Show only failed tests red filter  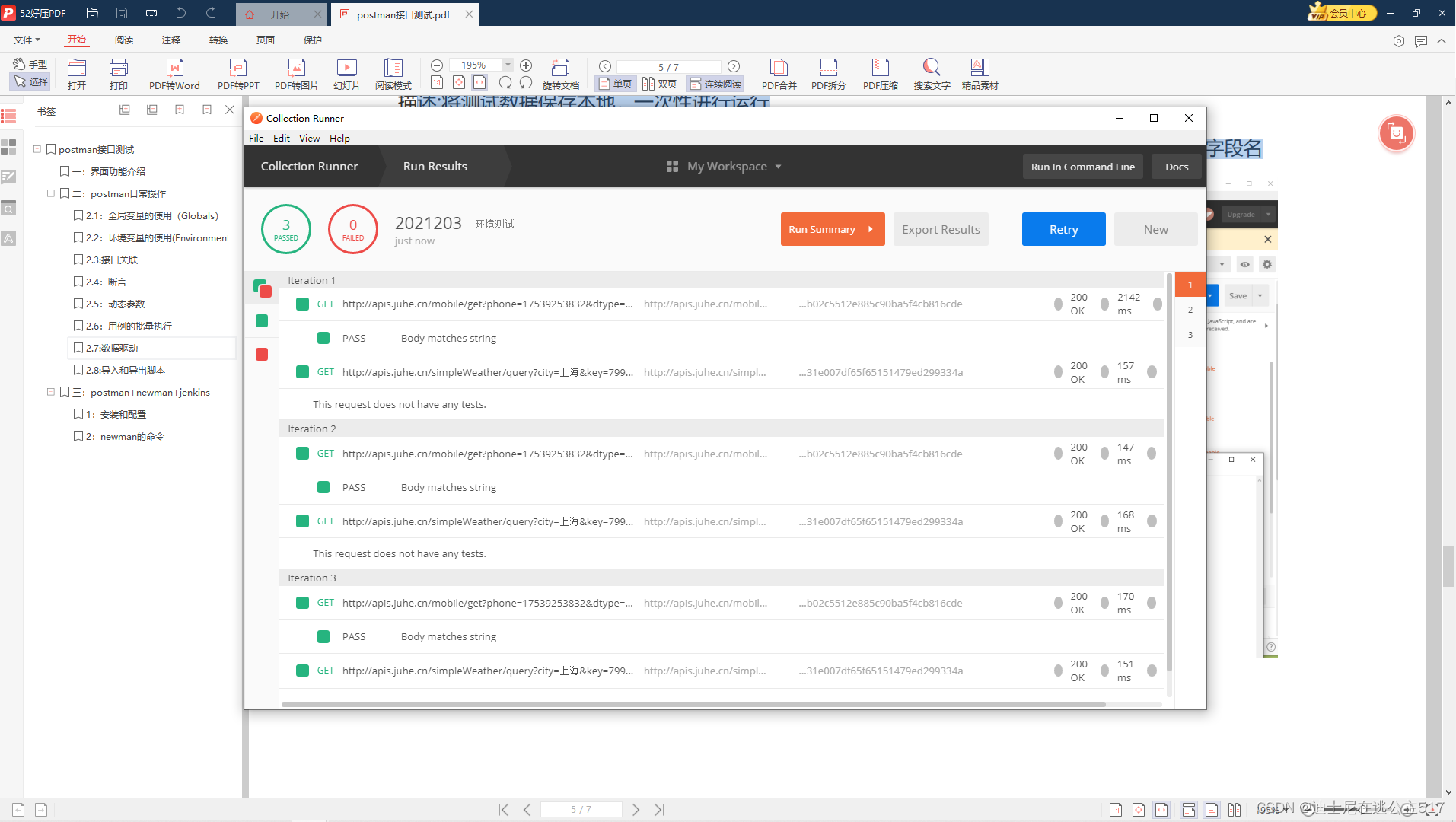pos(262,355)
